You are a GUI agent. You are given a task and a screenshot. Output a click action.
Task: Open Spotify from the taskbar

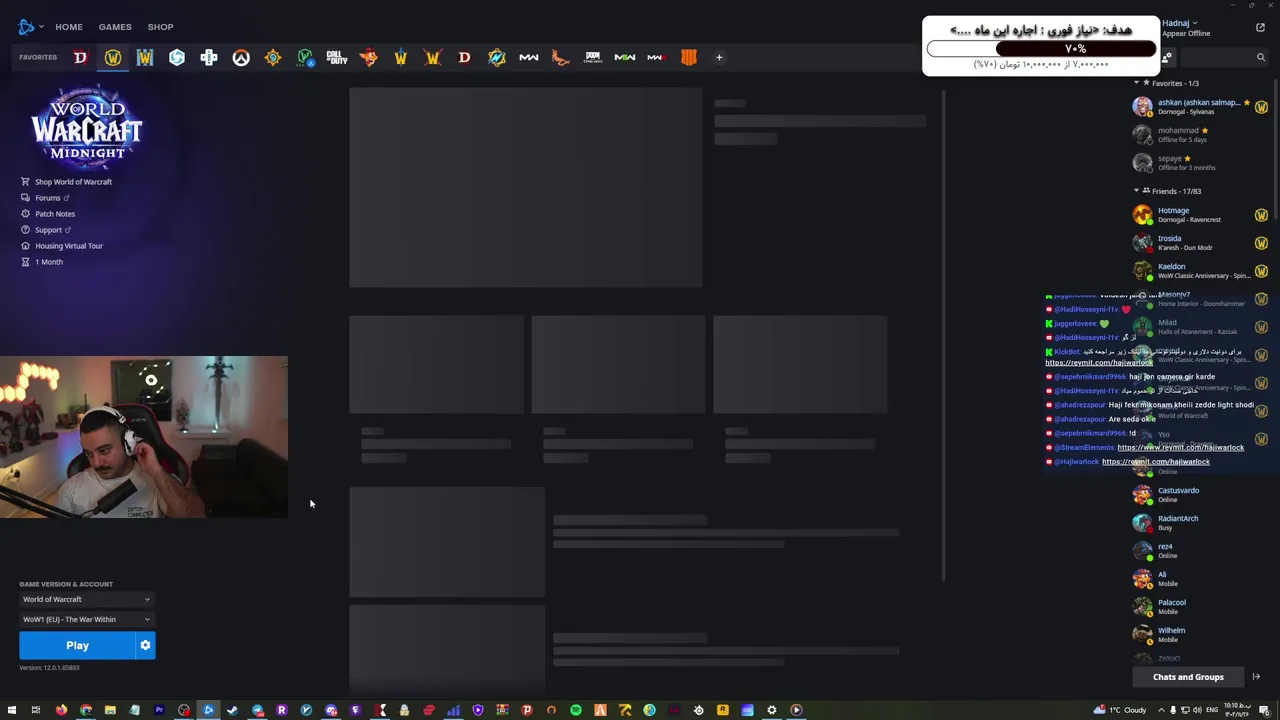[576, 710]
